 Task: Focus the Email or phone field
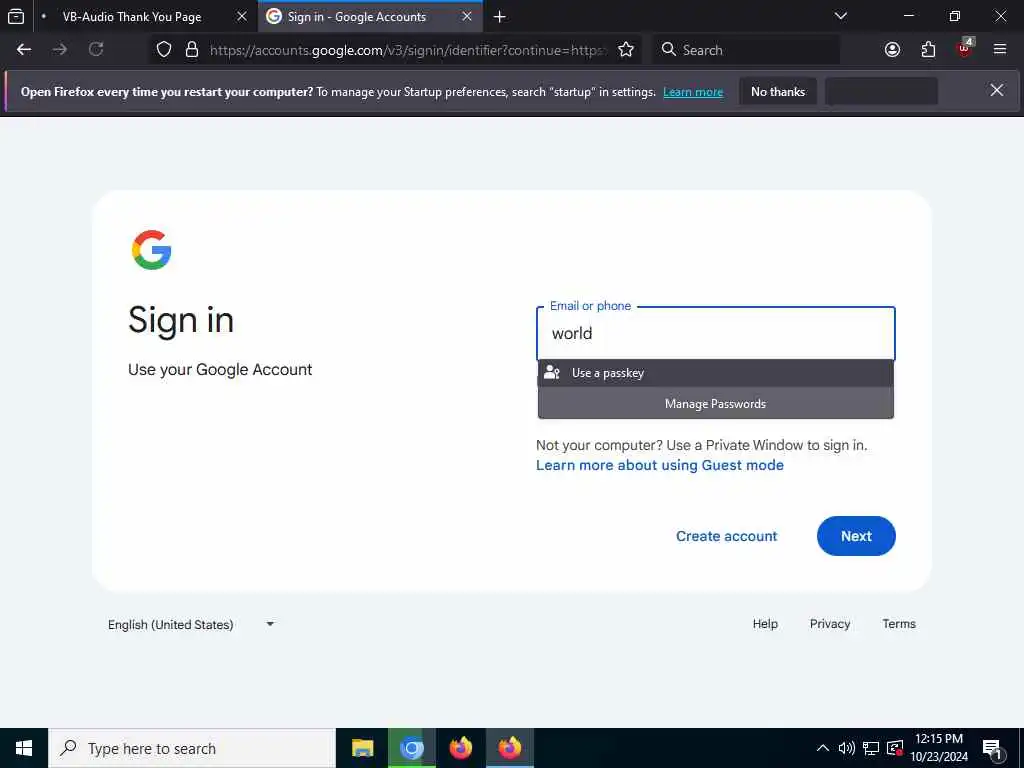(716, 334)
